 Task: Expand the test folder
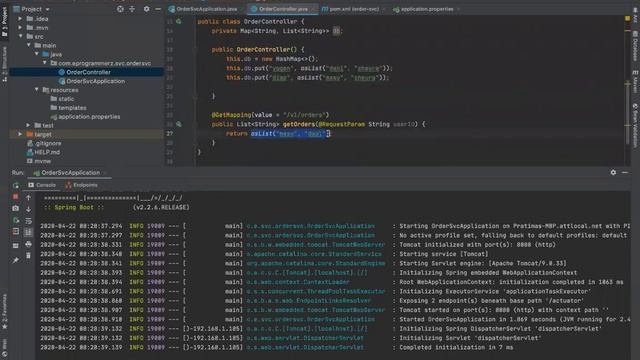[x=28, y=125]
